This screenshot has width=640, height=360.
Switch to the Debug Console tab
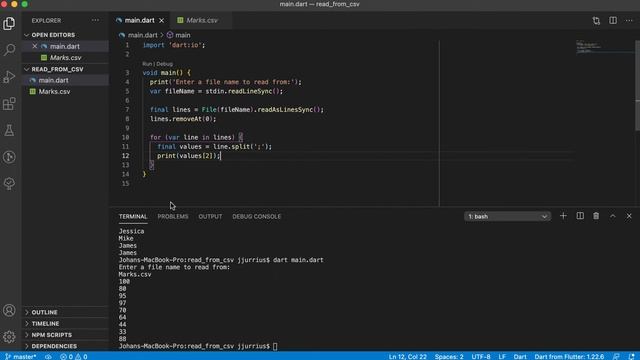(257, 216)
